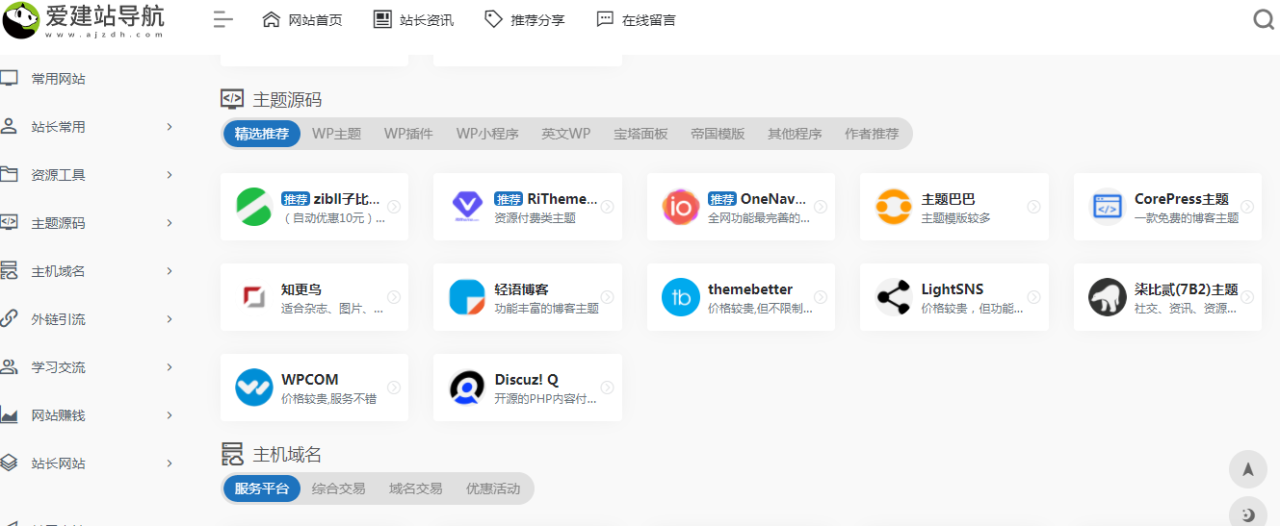Click the layers icon beside 站长网站
Viewport: 1280px width, 526px height.
click(x=9, y=463)
